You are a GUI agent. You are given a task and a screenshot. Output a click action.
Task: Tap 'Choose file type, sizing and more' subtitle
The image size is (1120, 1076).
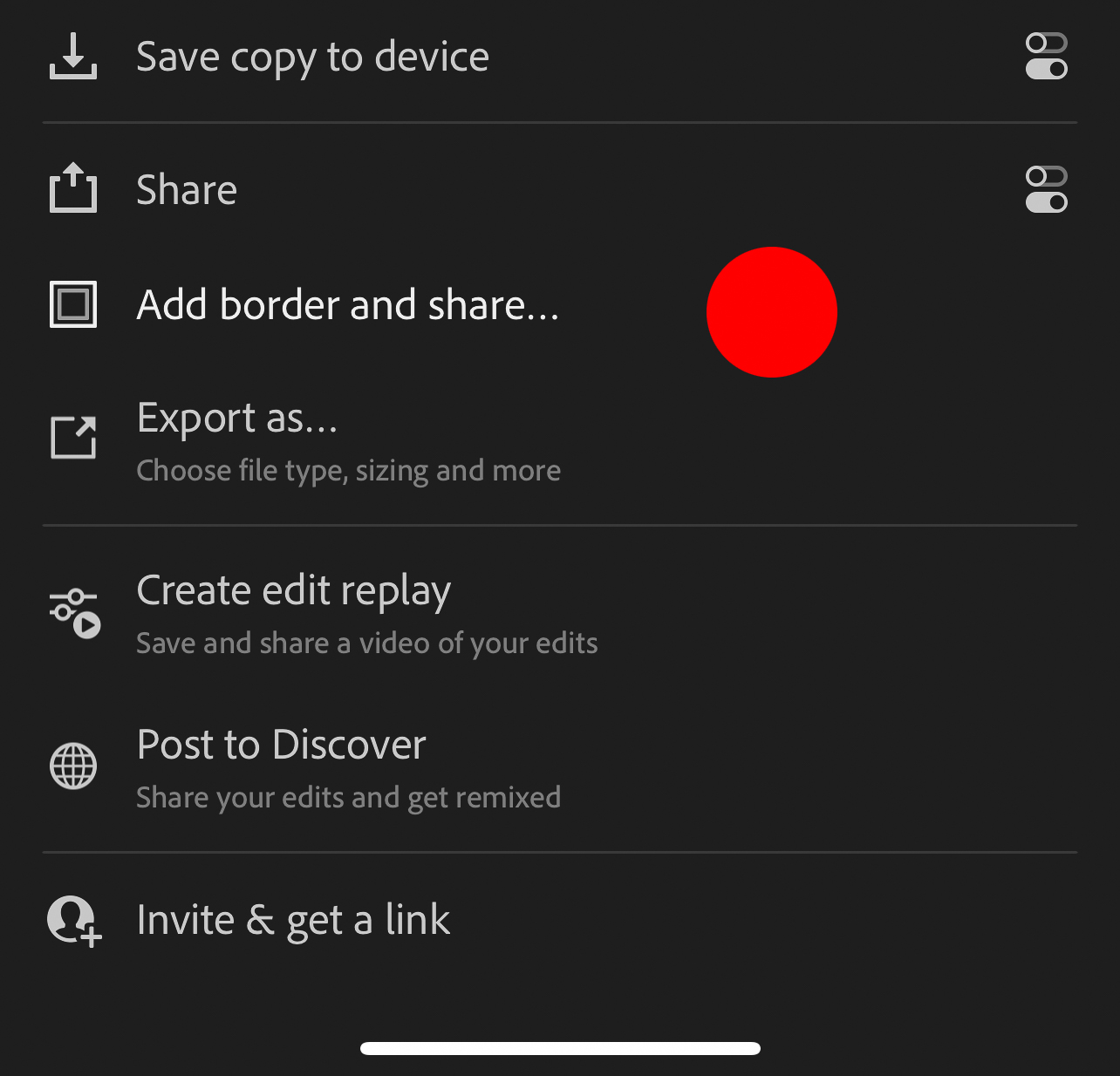pos(348,471)
